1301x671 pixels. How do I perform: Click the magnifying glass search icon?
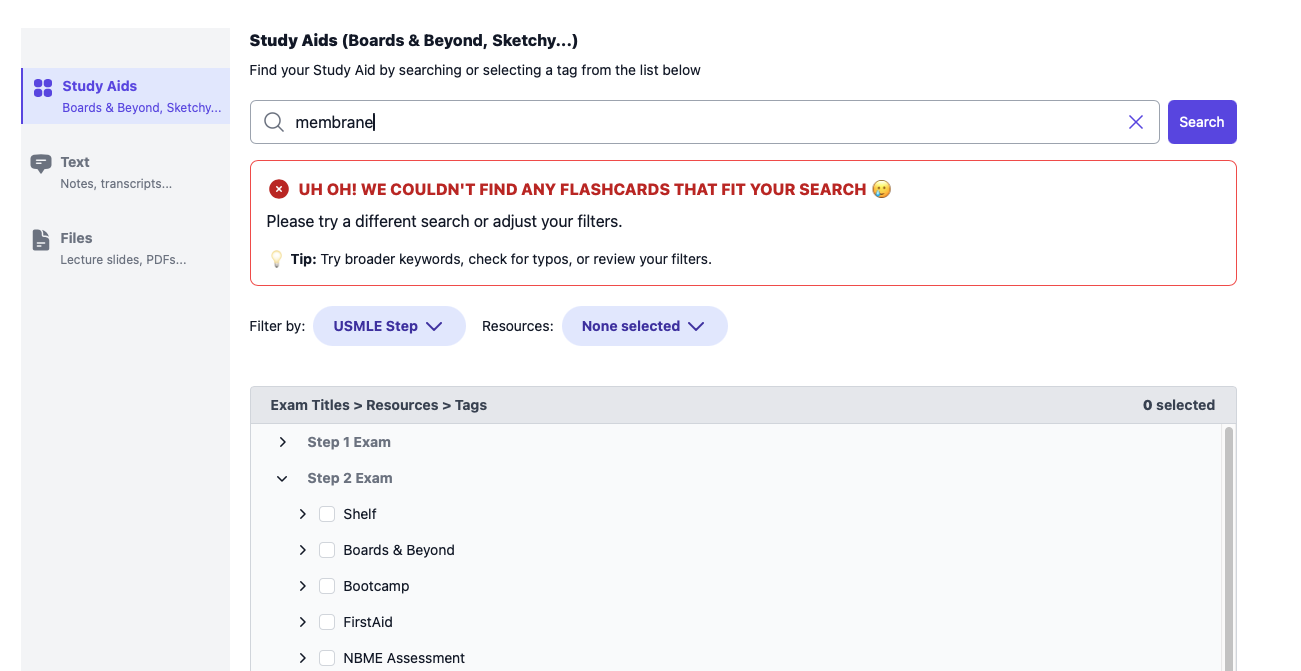pyautogui.click(x=274, y=122)
